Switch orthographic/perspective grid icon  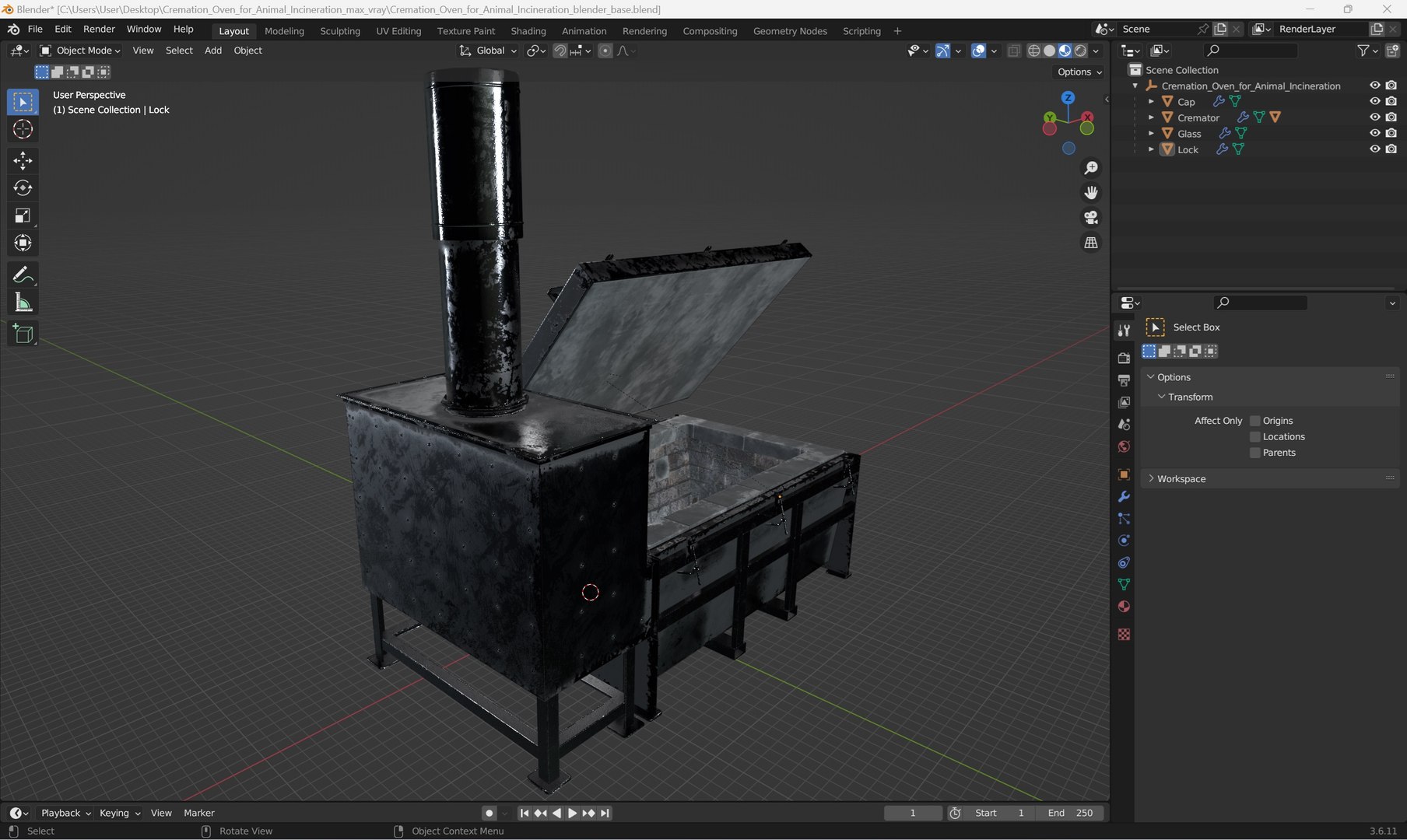point(1091,243)
